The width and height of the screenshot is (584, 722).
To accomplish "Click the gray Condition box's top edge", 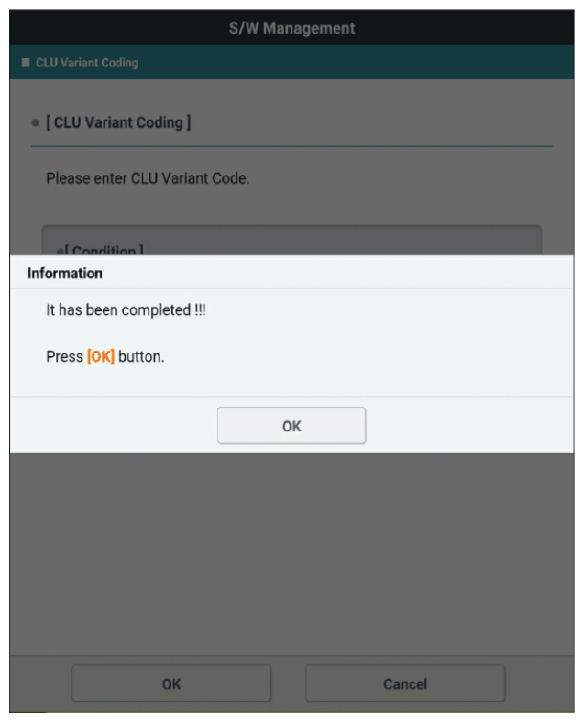I will click(x=292, y=226).
